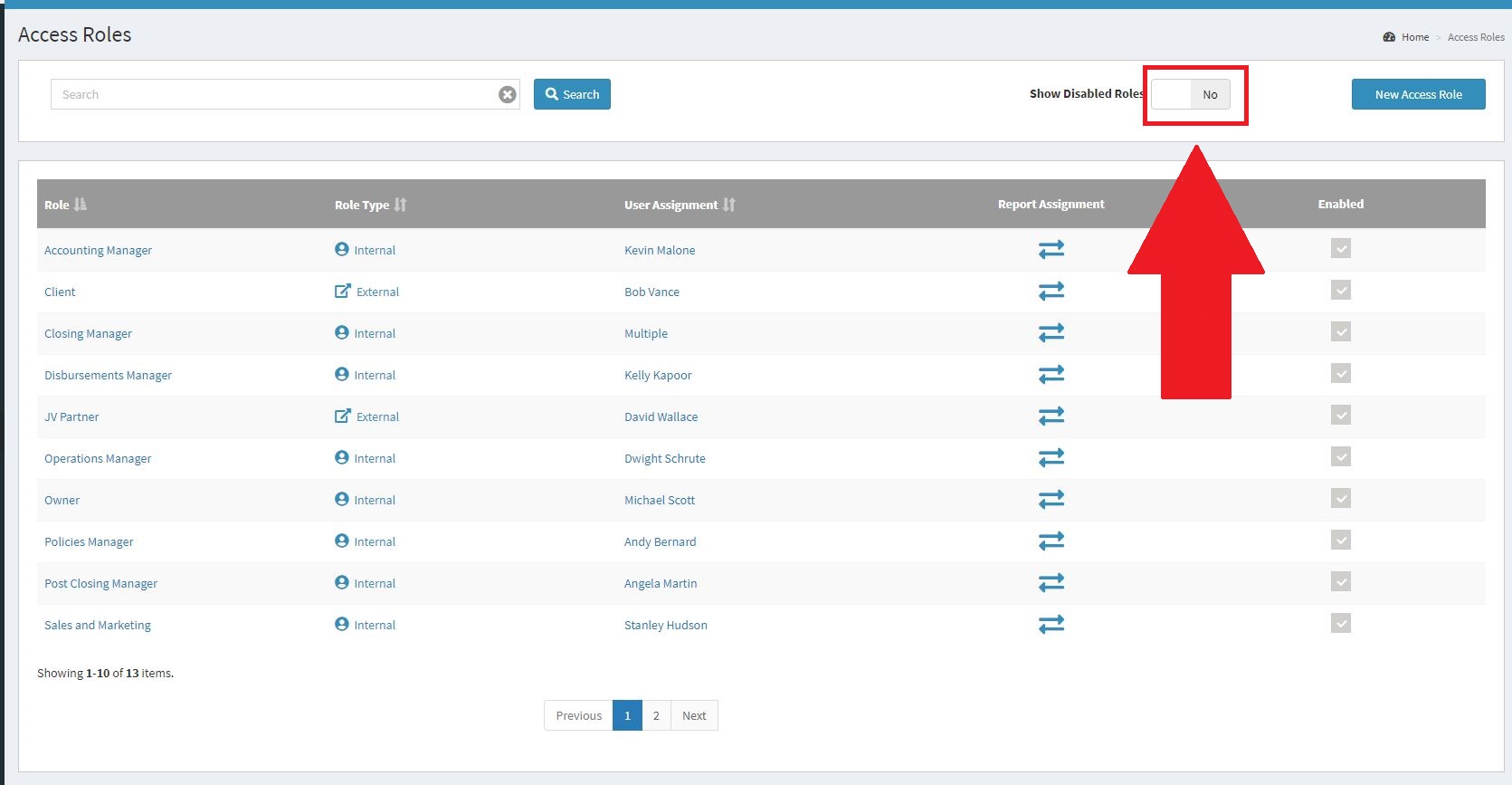Toggle Enabled checkbox for Policies Manager

1341,540
